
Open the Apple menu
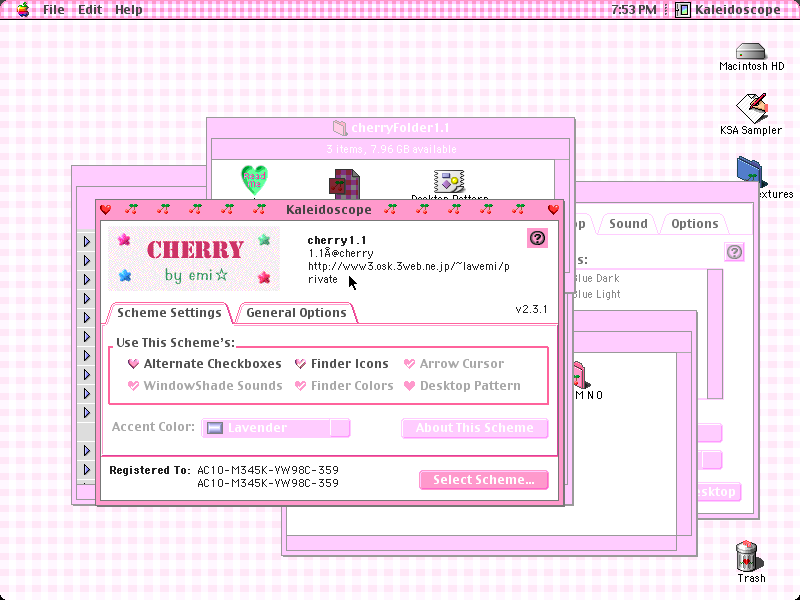point(22,9)
